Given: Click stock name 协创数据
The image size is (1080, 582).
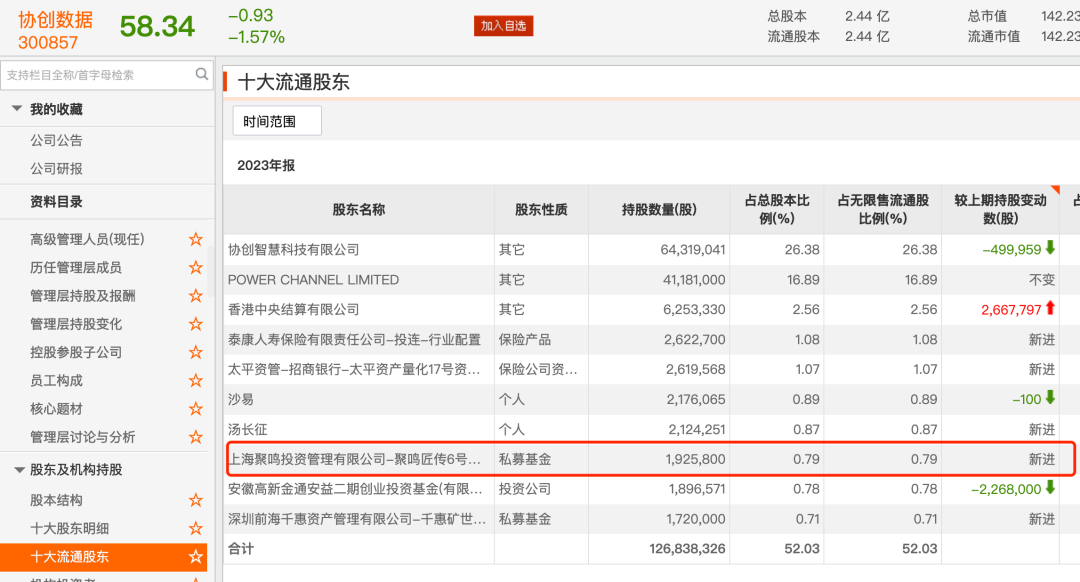Looking at the screenshot, I should point(56,19).
